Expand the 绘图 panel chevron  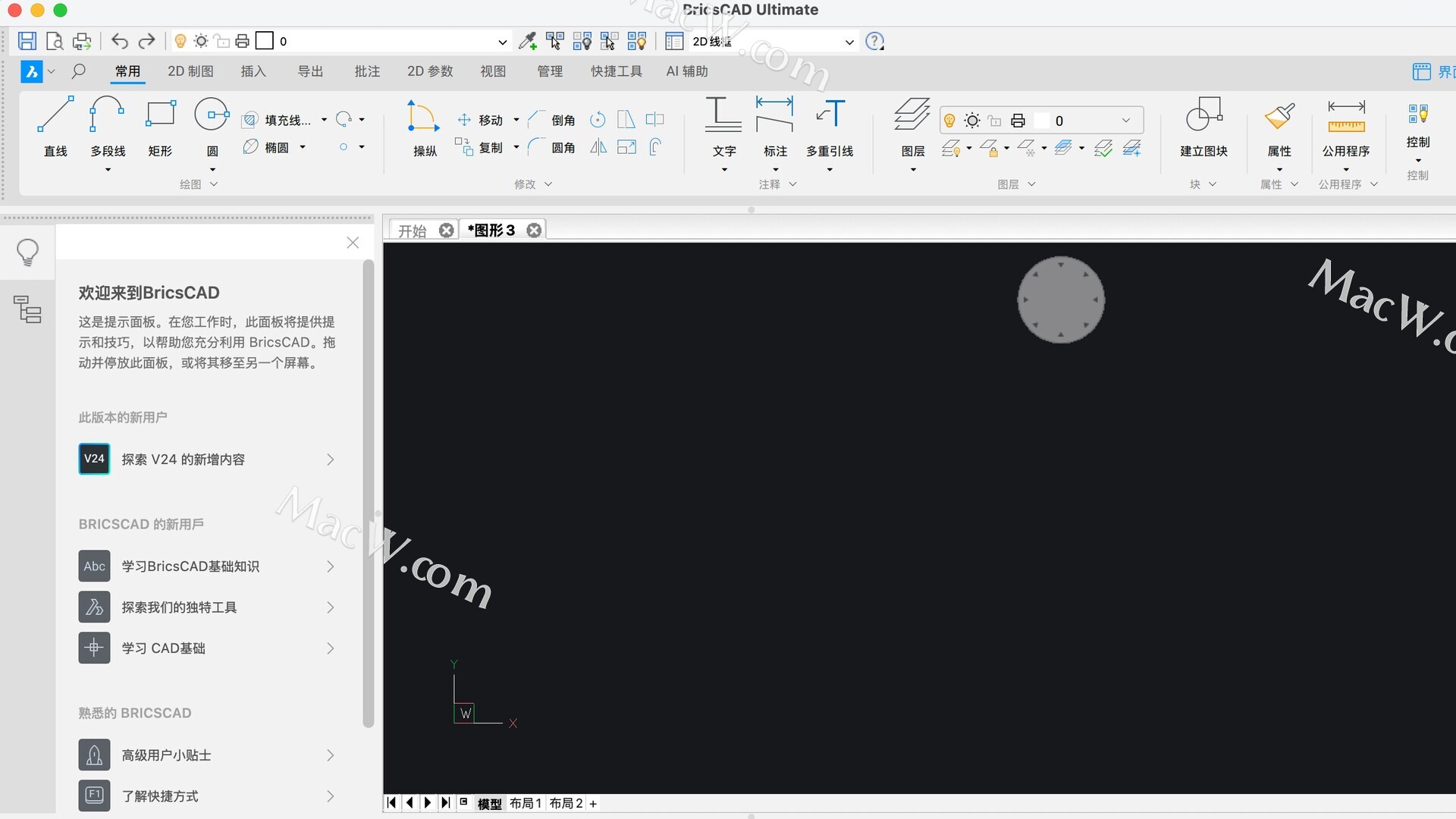point(214,184)
